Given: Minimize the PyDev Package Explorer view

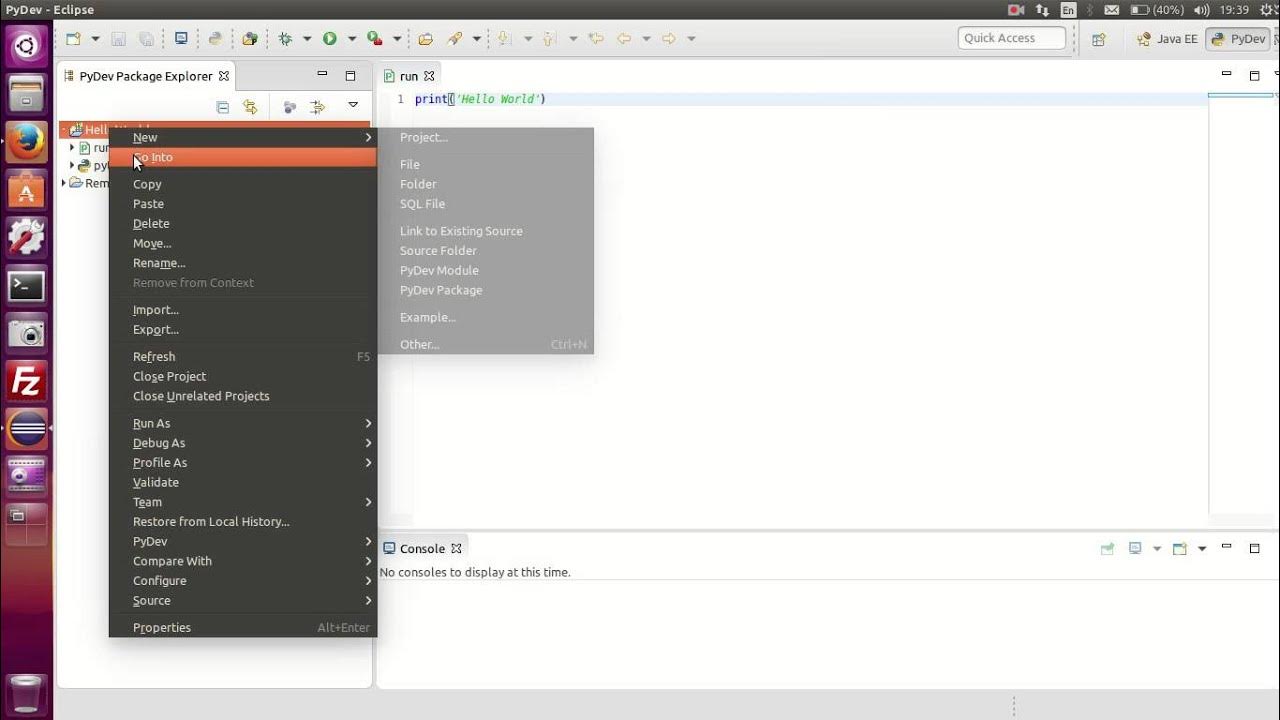Looking at the screenshot, I should click(322, 75).
